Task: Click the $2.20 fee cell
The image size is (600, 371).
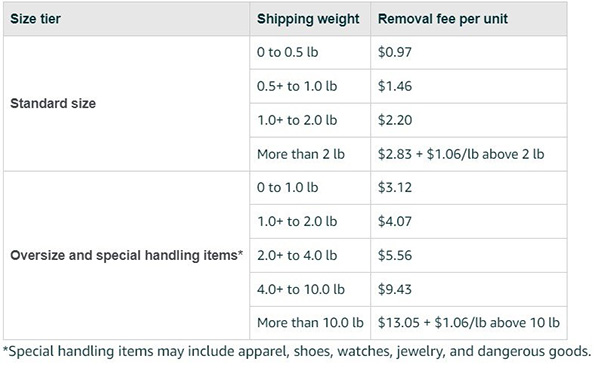Action: [469, 120]
